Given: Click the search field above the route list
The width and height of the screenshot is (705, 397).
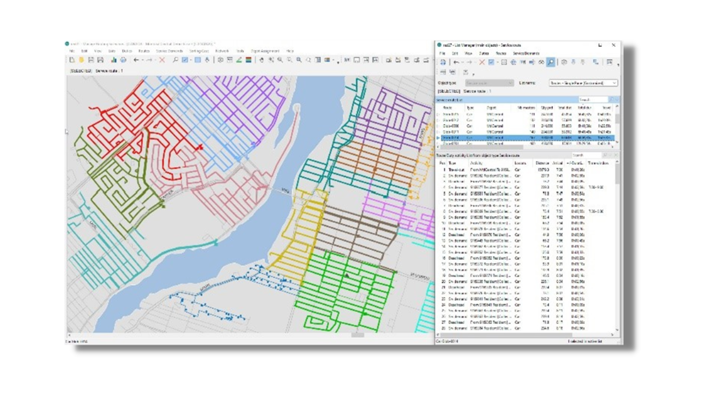Looking at the screenshot, I should (593, 99).
